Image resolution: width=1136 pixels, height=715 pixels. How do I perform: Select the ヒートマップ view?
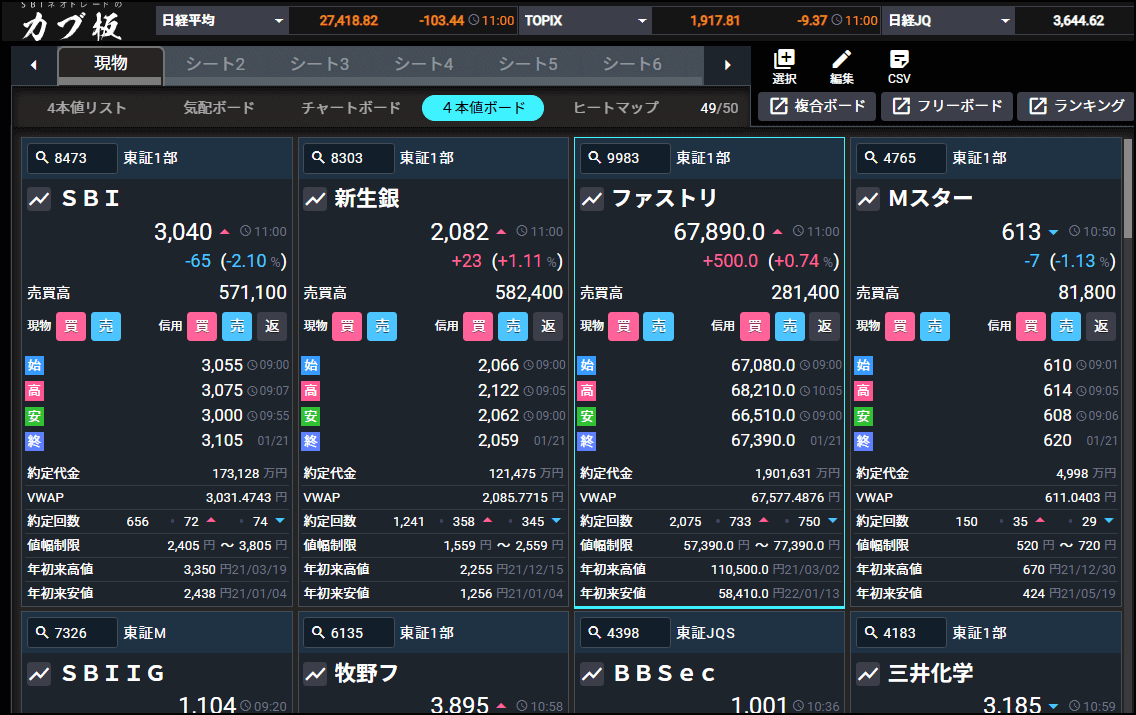point(616,108)
